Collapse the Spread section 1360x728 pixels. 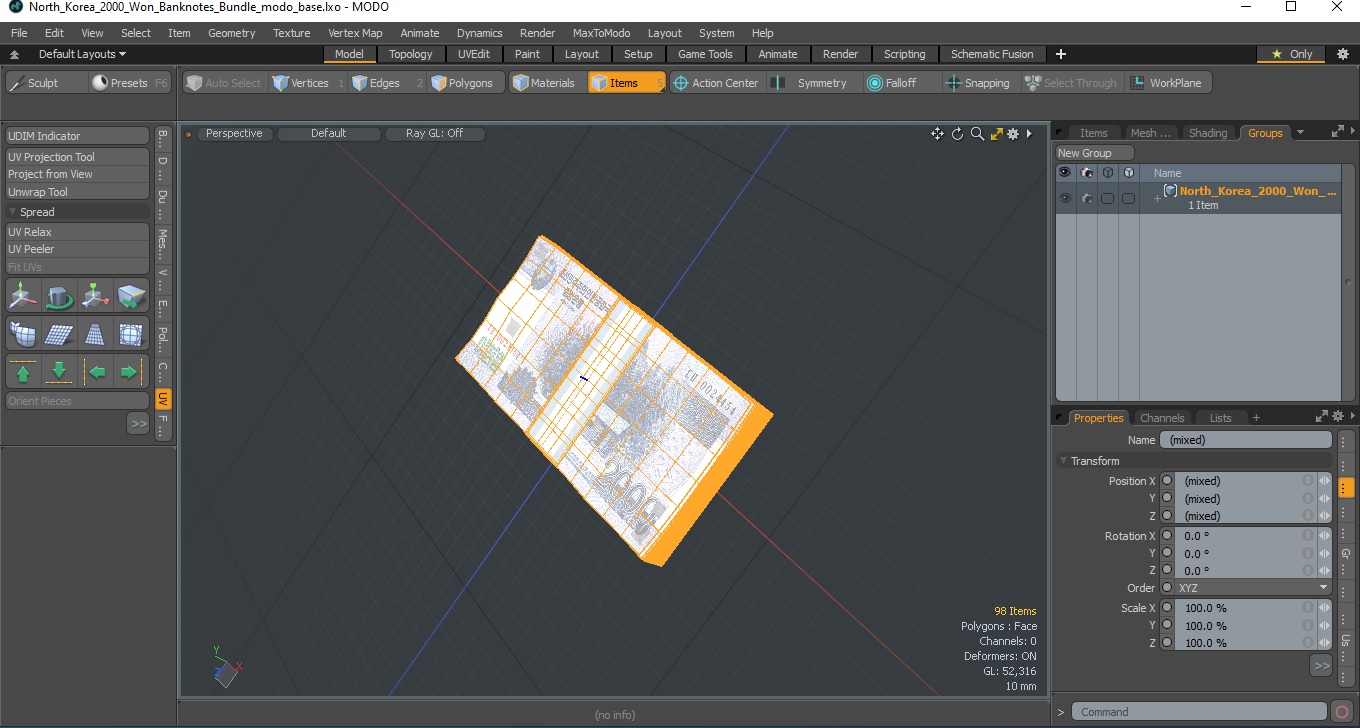click(12, 212)
